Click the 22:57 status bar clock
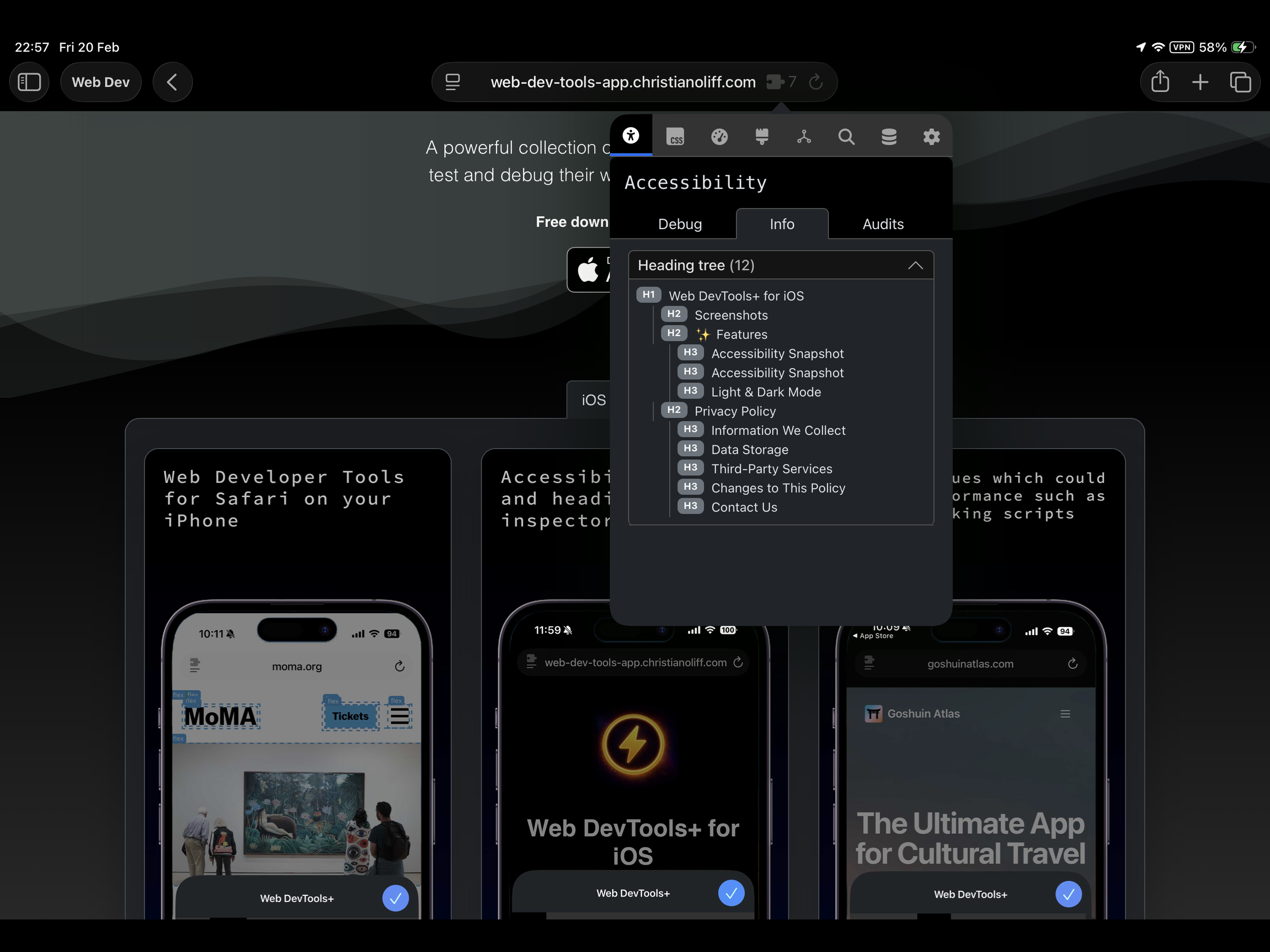Screen dimensions: 1270x952 [32, 47]
